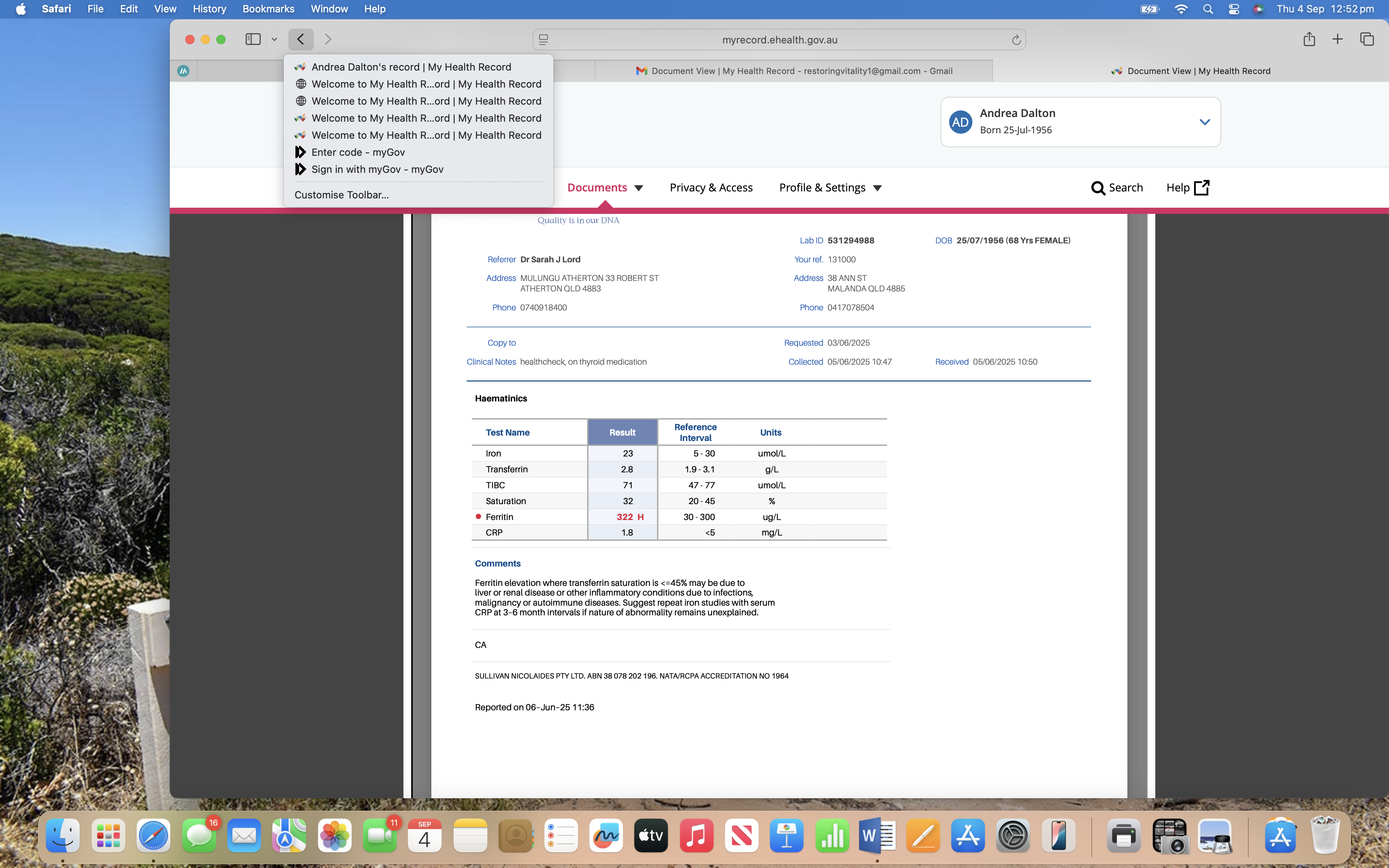Open Control Centre in menu bar
1389x868 pixels.
click(1234, 9)
